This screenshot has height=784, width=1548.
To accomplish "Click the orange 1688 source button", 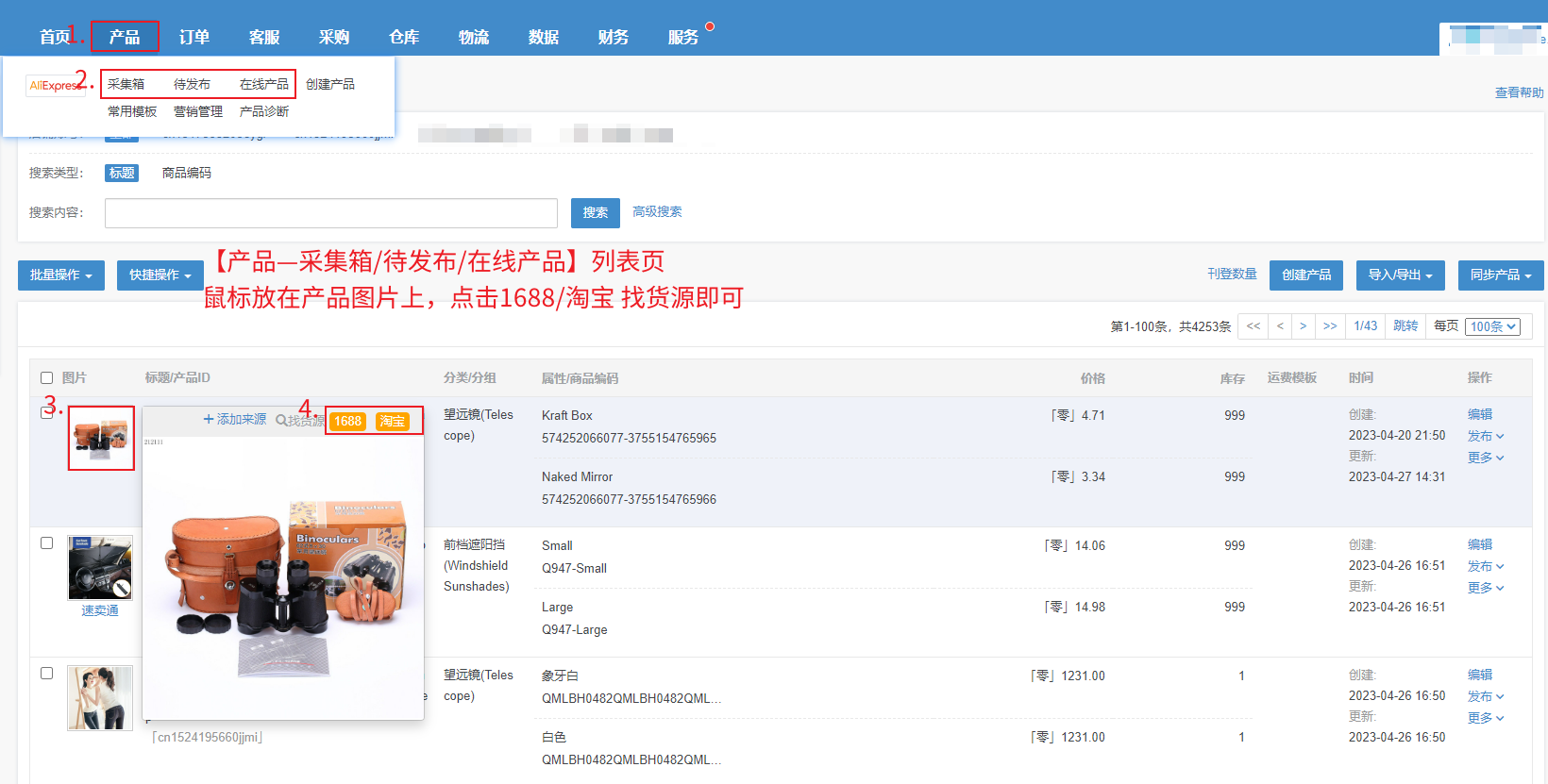I will point(347,422).
